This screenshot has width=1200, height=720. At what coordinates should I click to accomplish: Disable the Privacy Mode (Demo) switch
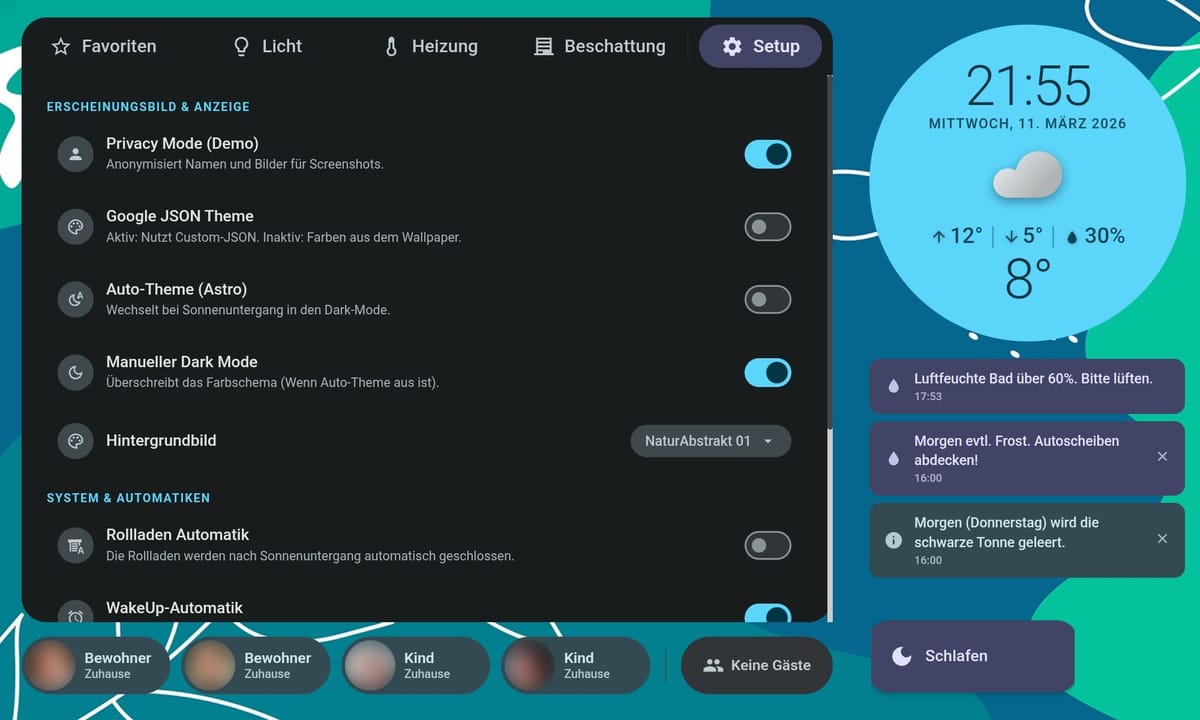click(768, 154)
